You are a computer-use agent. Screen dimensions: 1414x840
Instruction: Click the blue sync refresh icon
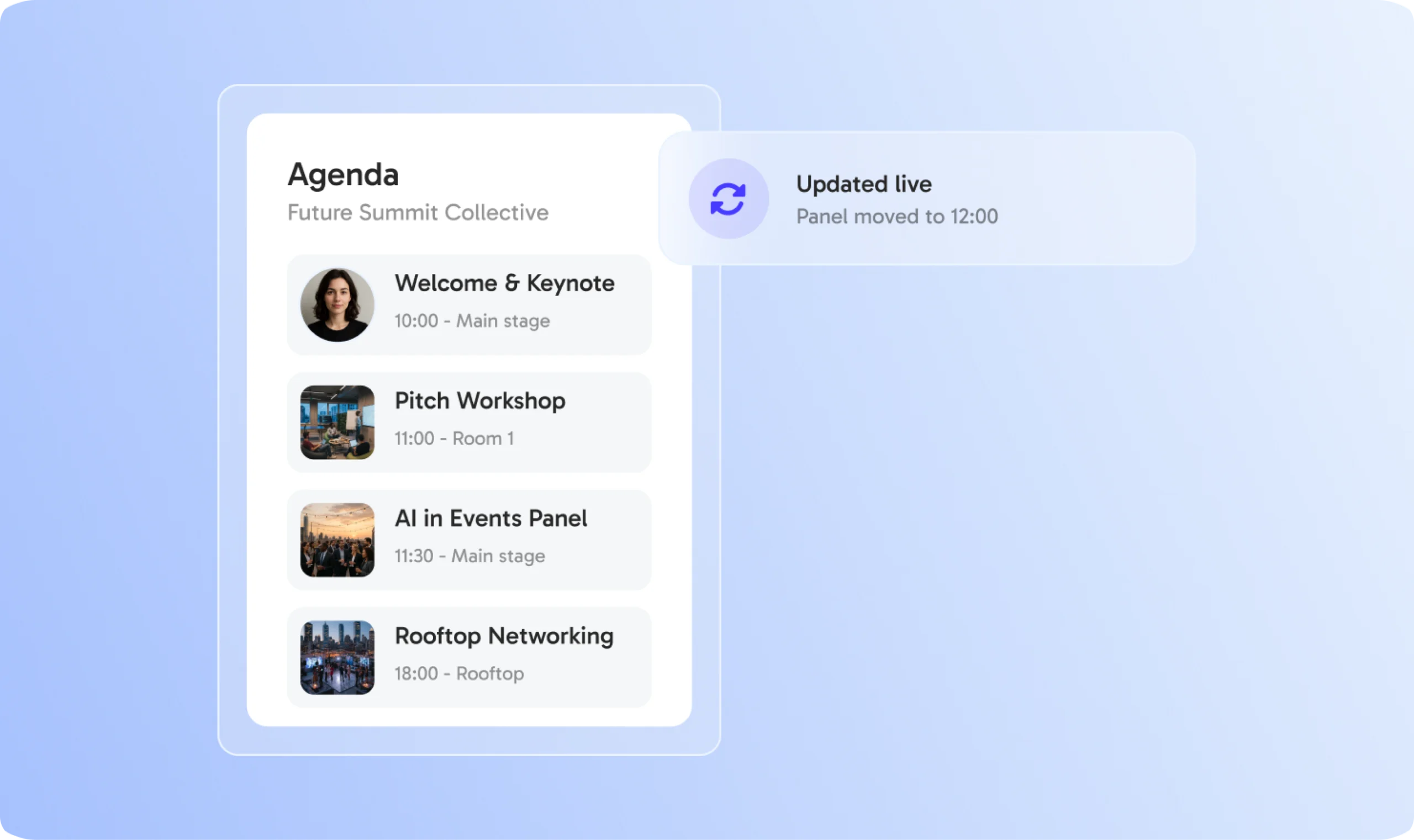coord(728,199)
